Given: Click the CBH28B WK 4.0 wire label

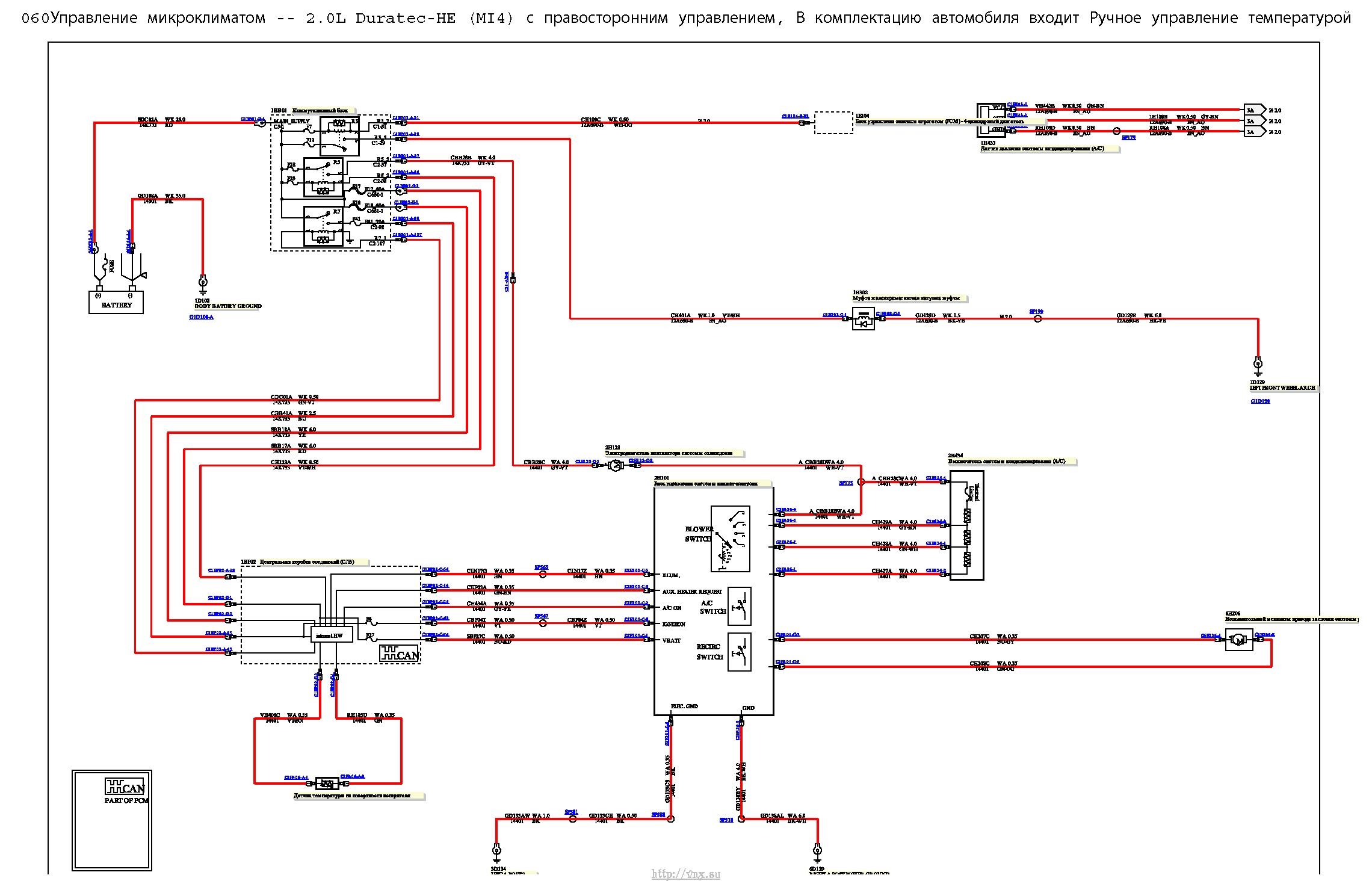Looking at the screenshot, I should (x=473, y=158).
